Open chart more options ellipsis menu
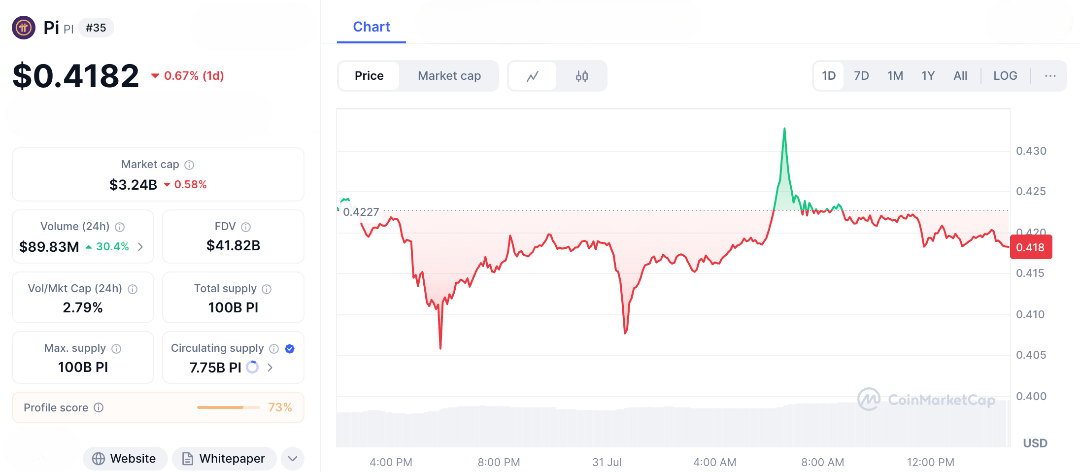Image resolution: width=1080 pixels, height=472 pixels. point(1050,76)
